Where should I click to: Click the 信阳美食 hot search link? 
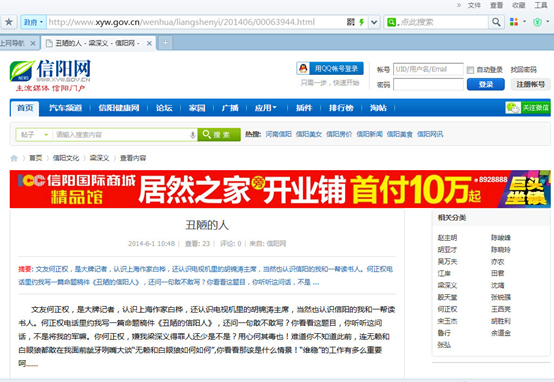pos(399,134)
